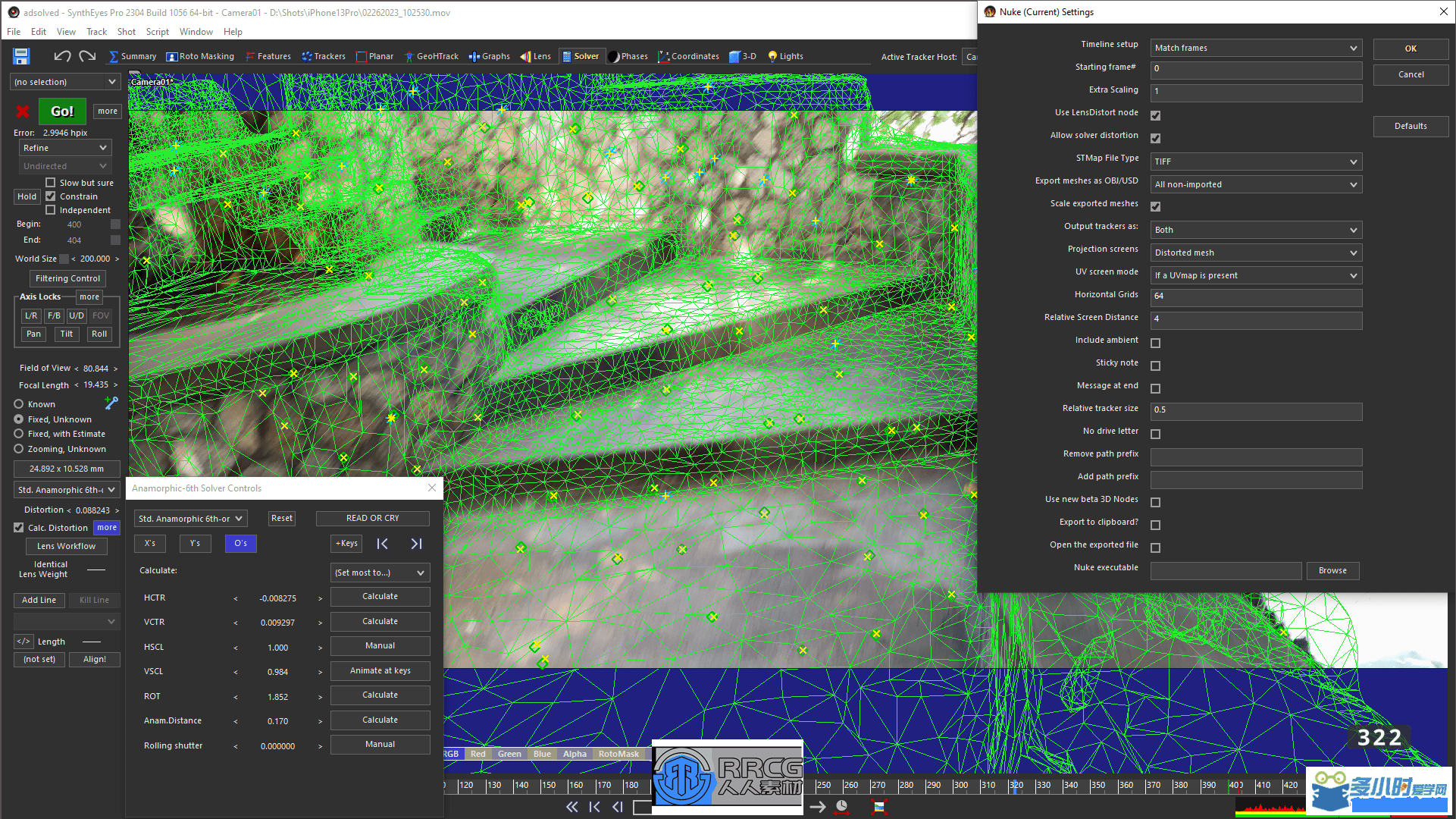1456x819 pixels.
Task: Jump to last keyframe in Solver Controls
Action: pyautogui.click(x=416, y=544)
